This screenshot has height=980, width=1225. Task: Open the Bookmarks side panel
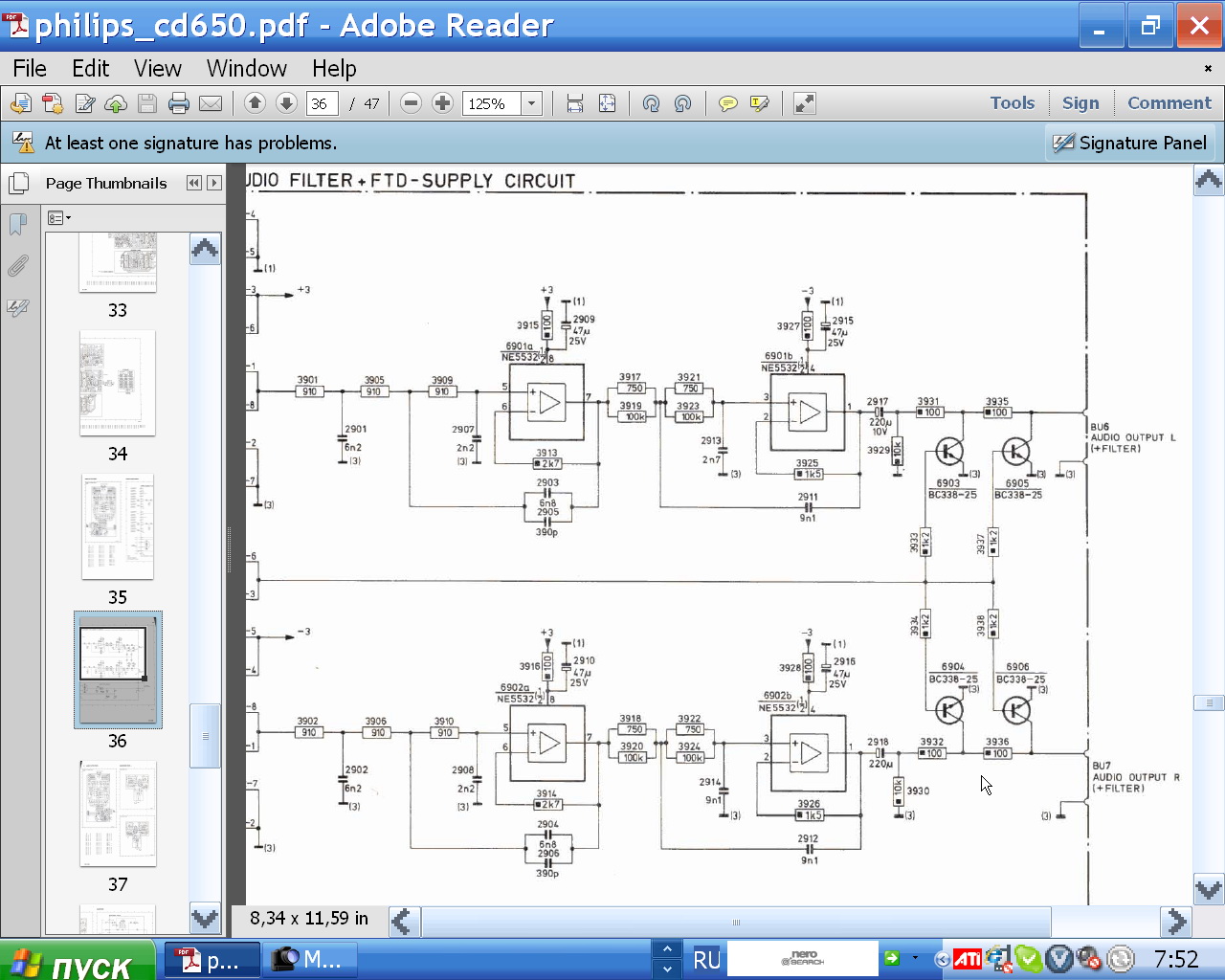(x=17, y=224)
